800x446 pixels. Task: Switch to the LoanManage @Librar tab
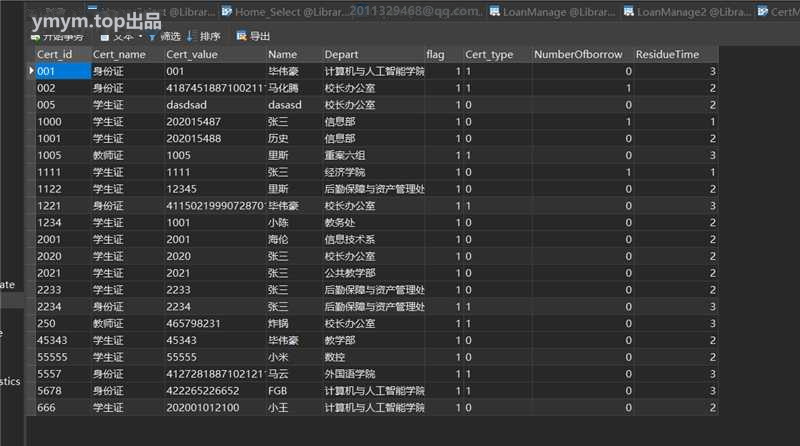point(553,12)
